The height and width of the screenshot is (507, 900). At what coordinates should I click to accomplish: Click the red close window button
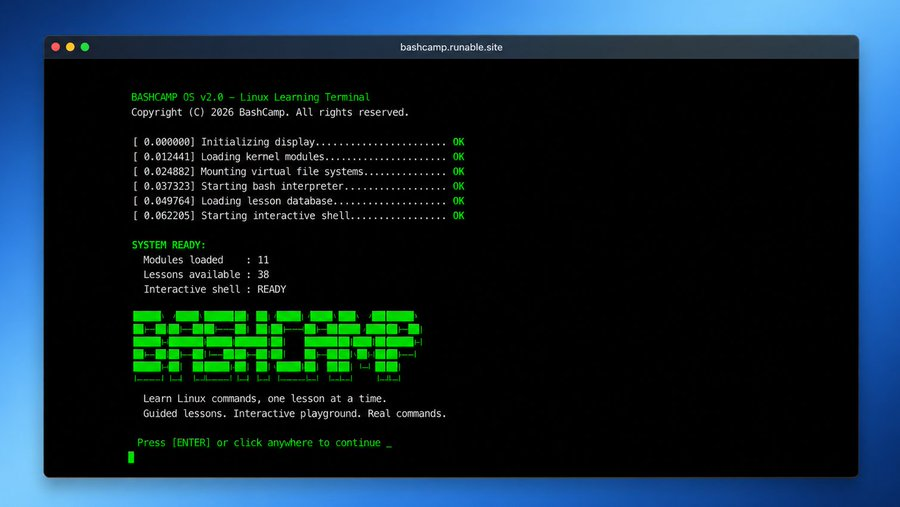point(56,47)
